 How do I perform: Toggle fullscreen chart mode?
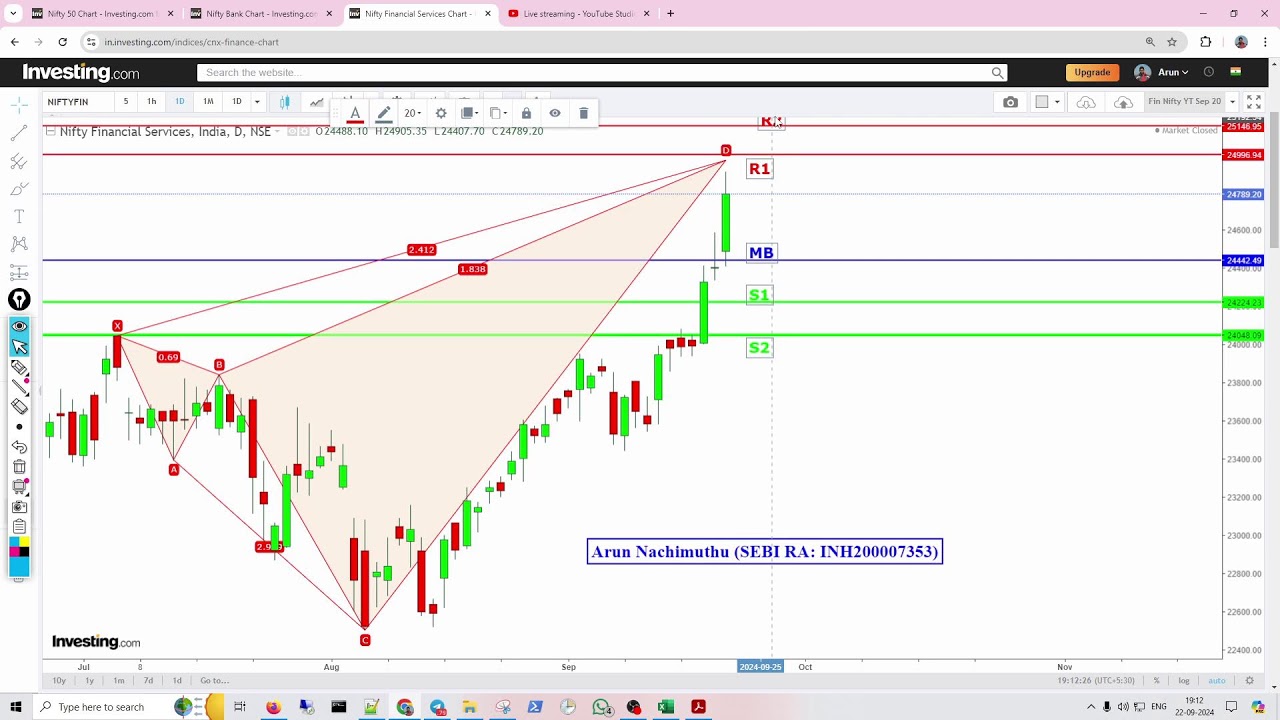[x=1254, y=102]
